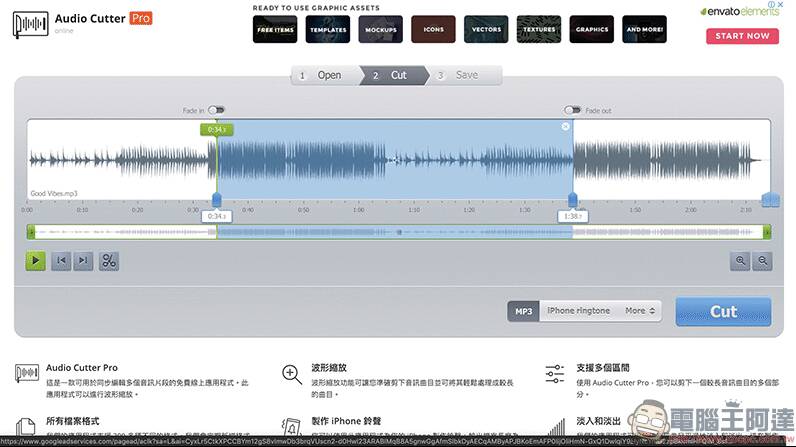Click the handle at waveform's right end
This screenshot has width=796, height=447.
[x=771, y=200]
